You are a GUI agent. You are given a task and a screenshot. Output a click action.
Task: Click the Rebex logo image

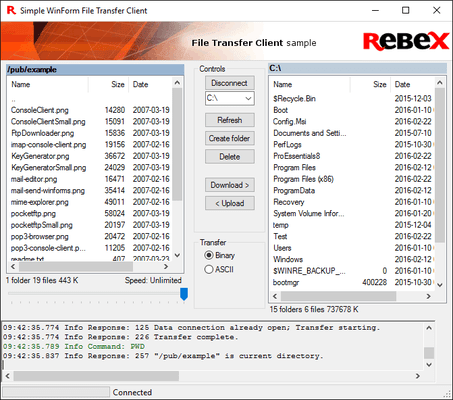[406, 41]
